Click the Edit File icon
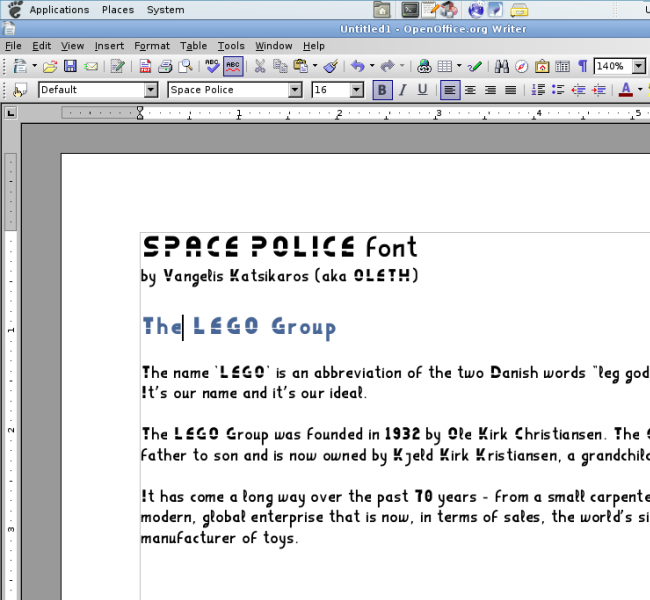650x600 pixels. pyautogui.click(x=118, y=66)
